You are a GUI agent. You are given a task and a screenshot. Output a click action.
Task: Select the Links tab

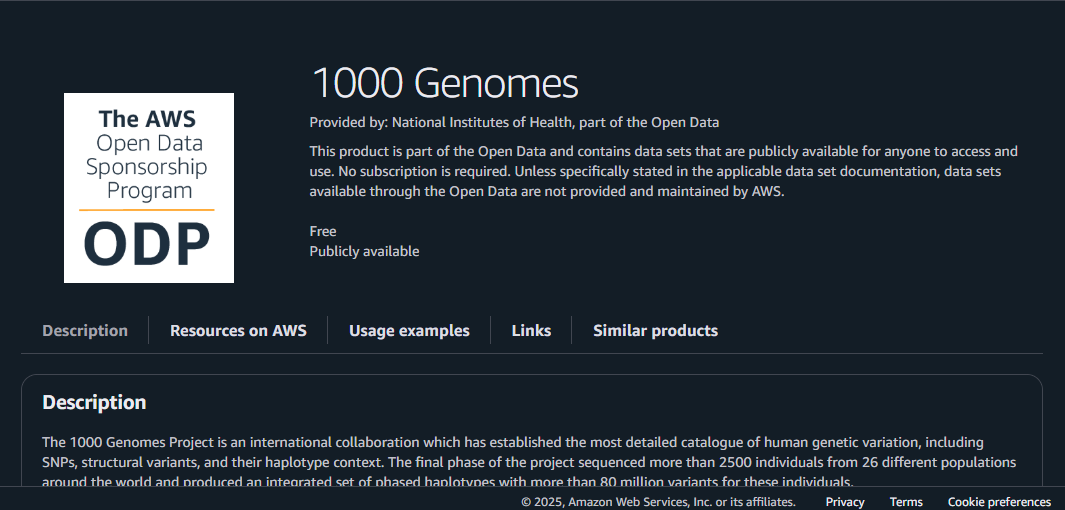(531, 331)
